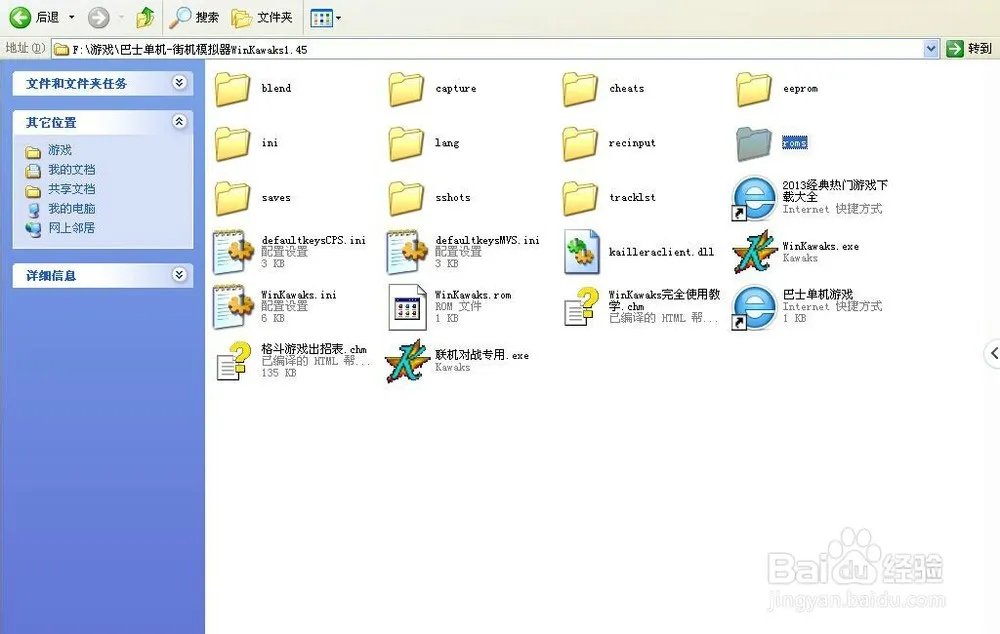
Task: Collapse the 其它位置 panel
Action: [x=179, y=121]
